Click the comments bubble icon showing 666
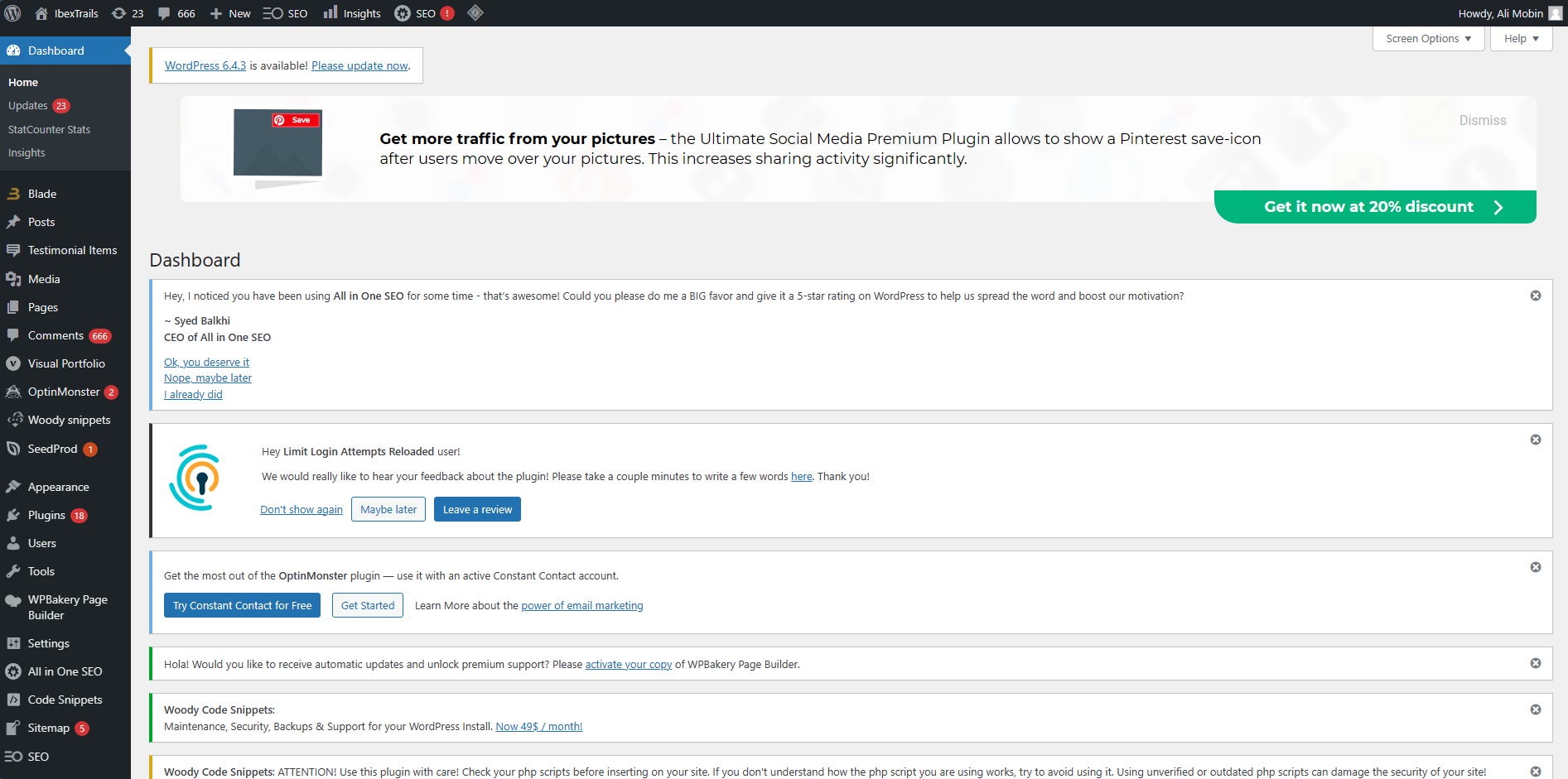 (165, 13)
